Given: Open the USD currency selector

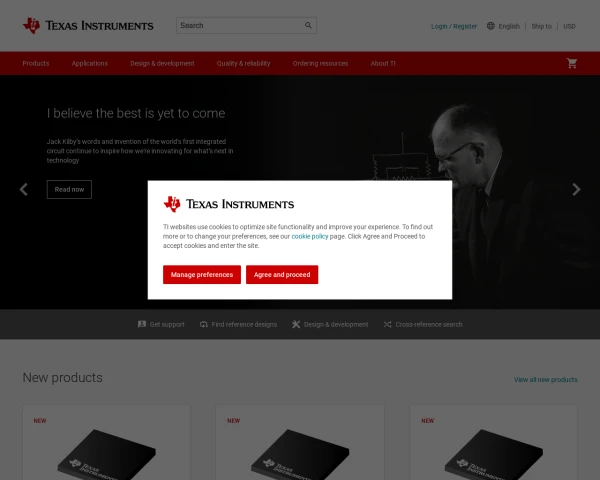Looking at the screenshot, I should coord(569,26).
